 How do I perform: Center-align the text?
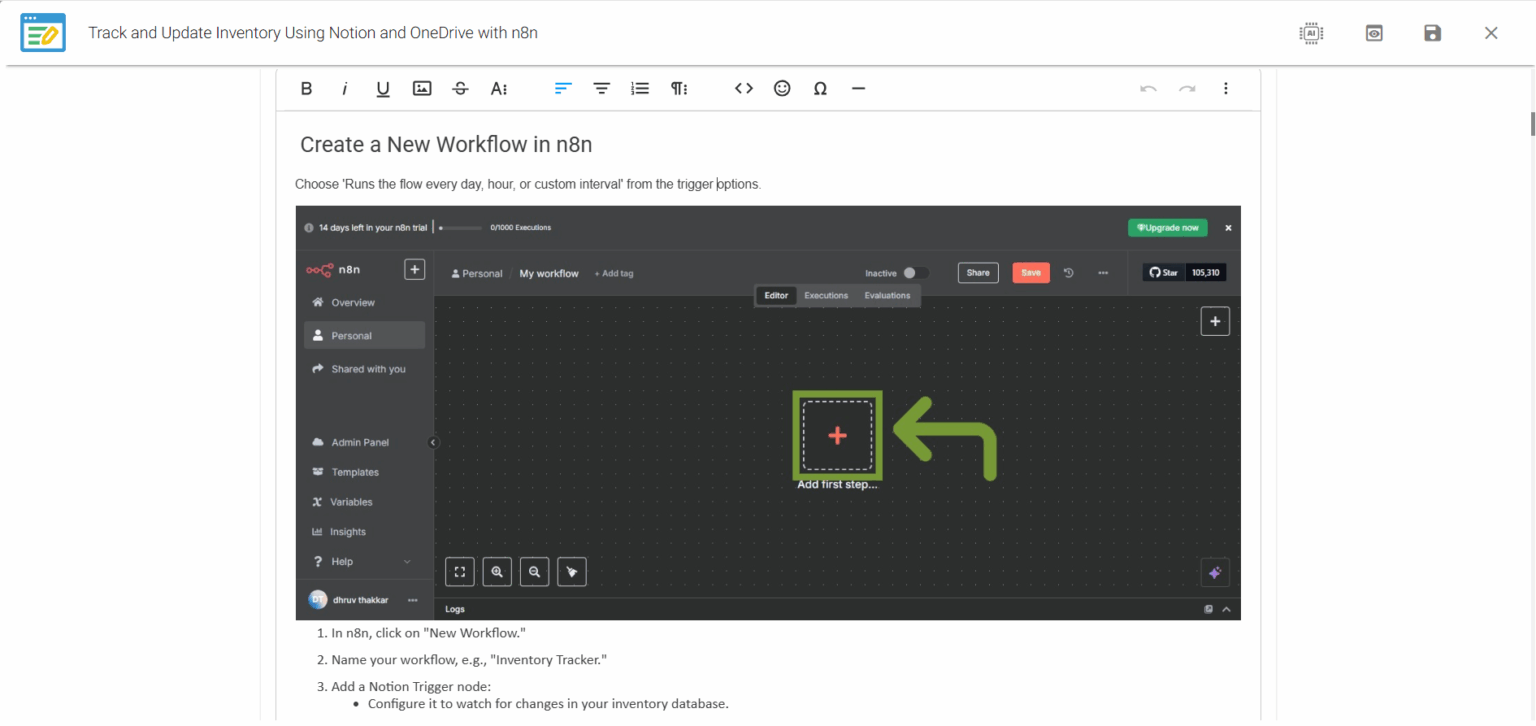pyautogui.click(x=602, y=88)
